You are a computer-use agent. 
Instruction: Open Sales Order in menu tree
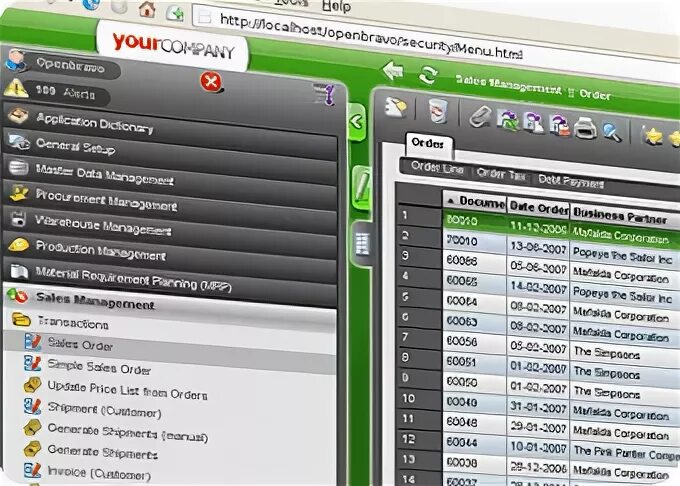[x=80, y=344]
